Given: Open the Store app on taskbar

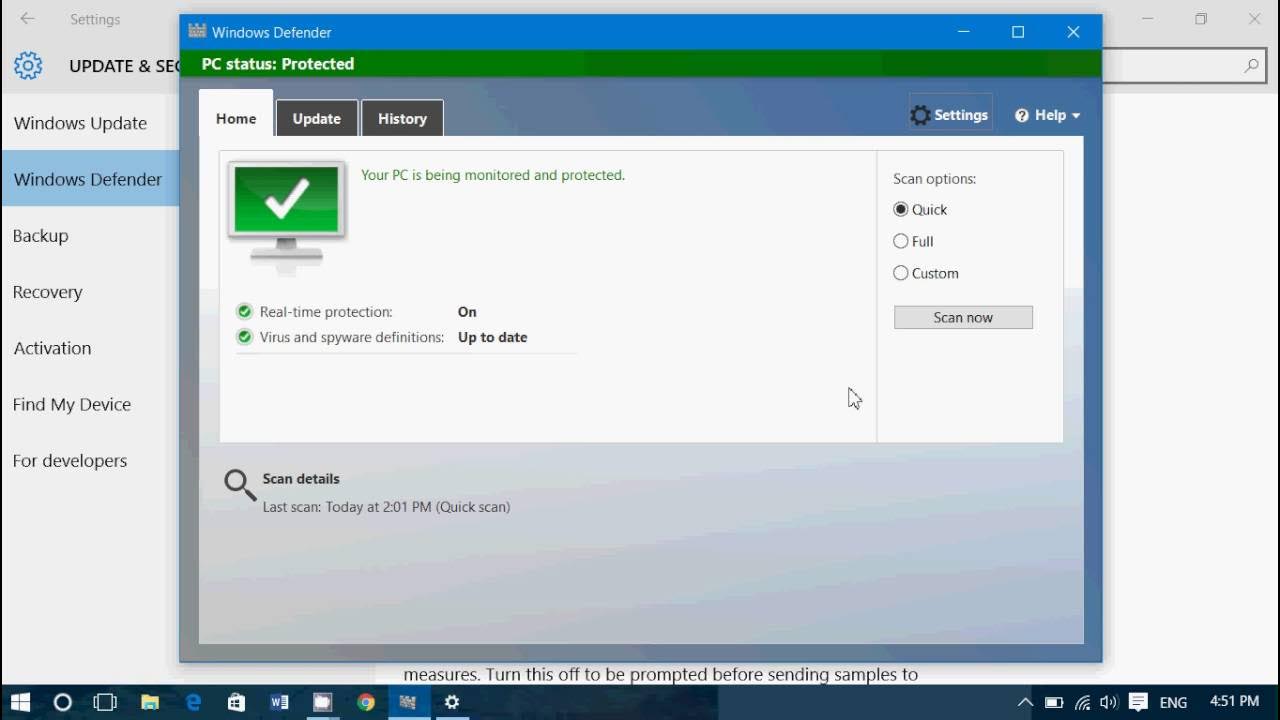Looking at the screenshot, I should (236, 702).
